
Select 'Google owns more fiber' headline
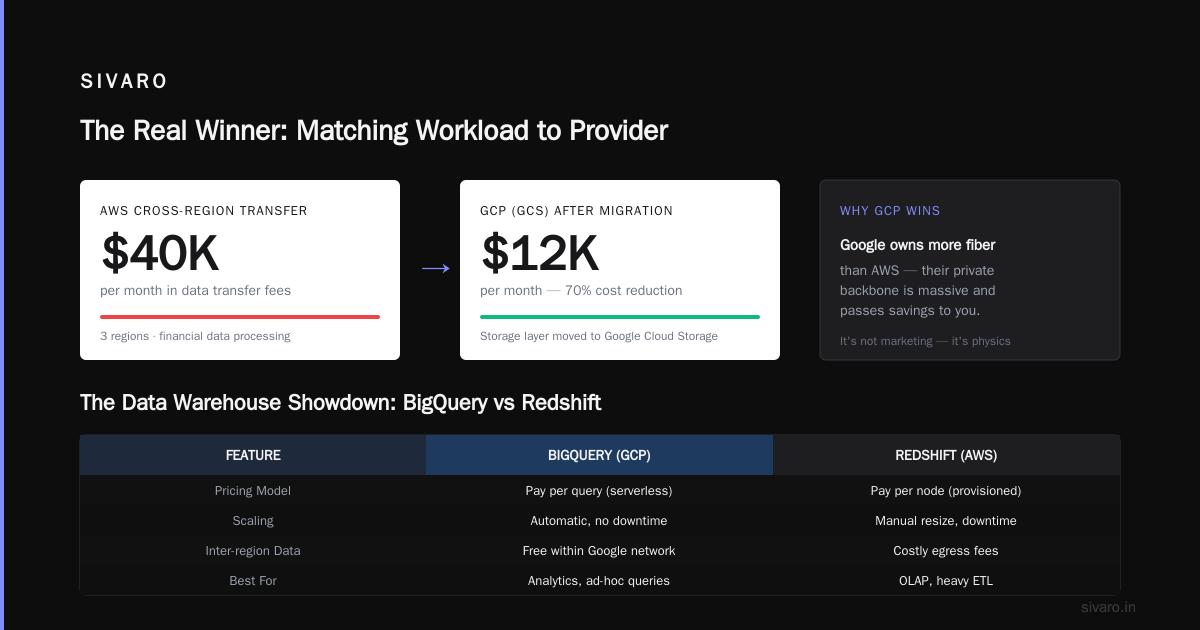point(918,245)
